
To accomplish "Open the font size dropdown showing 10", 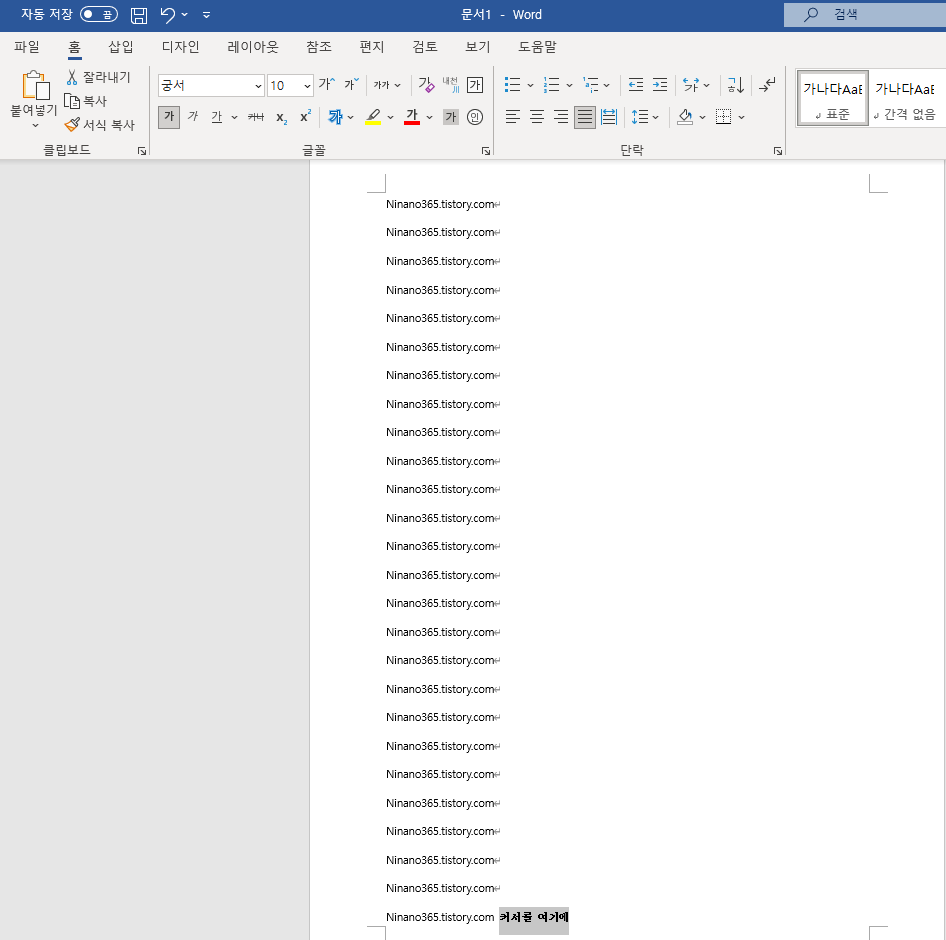I will (307, 86).
